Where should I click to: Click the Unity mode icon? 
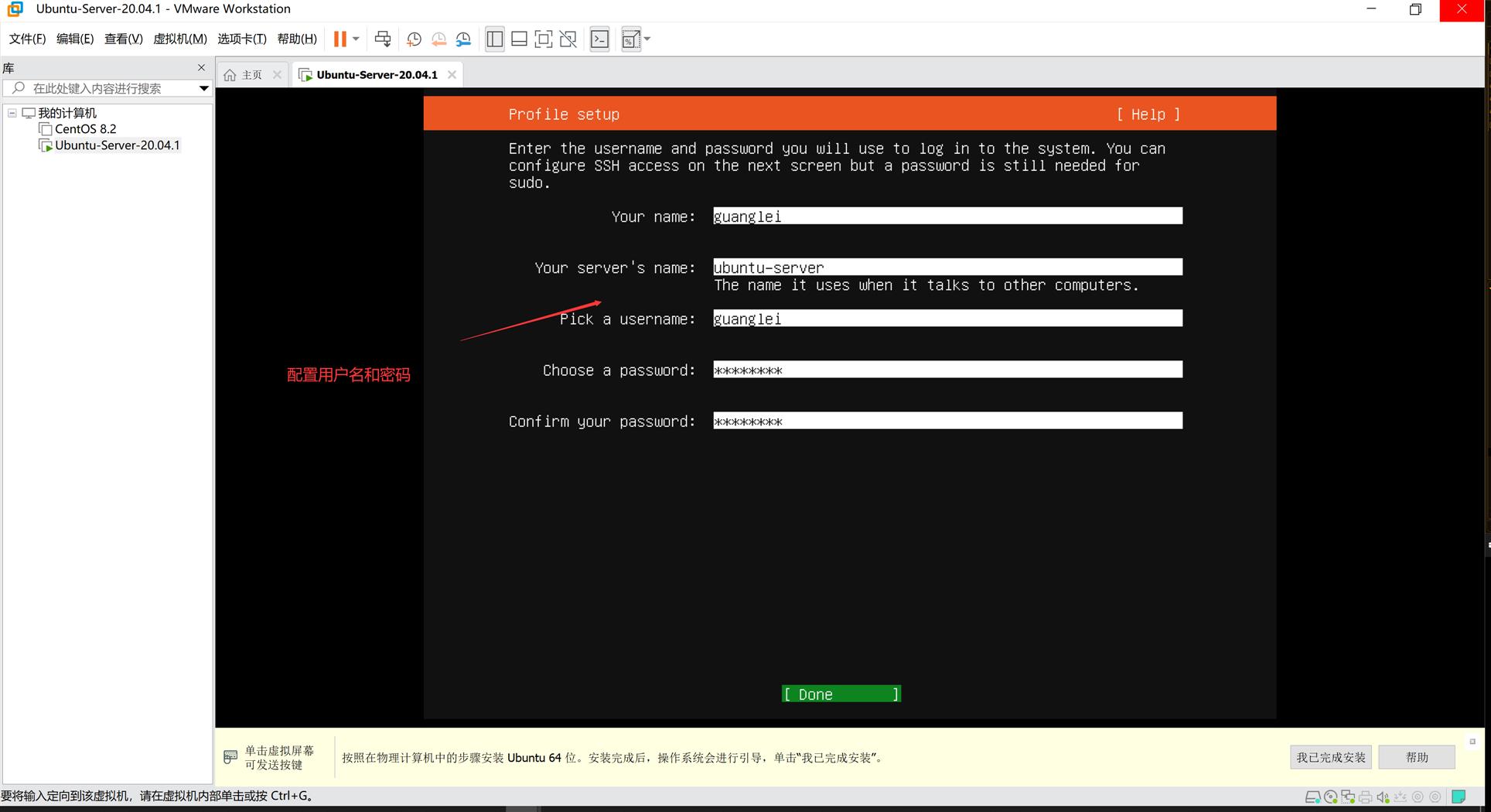[568, 39]
